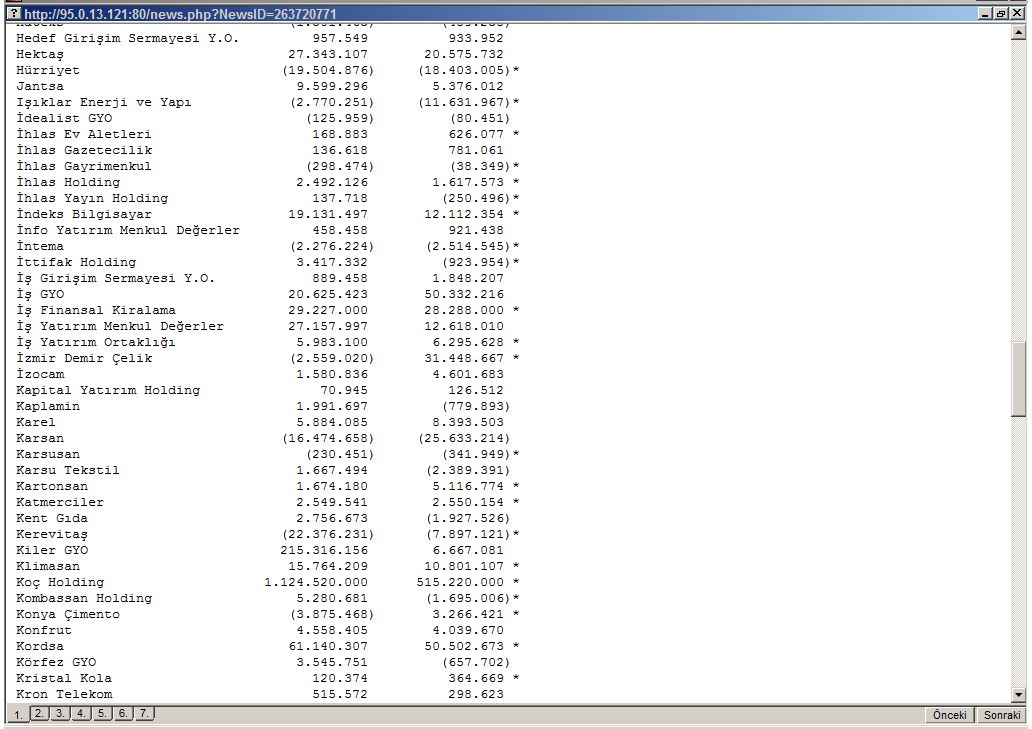The width and height of the screenshot is (1032, 729).
Task: Select Kron Telekom
Action: coord(64,694)
